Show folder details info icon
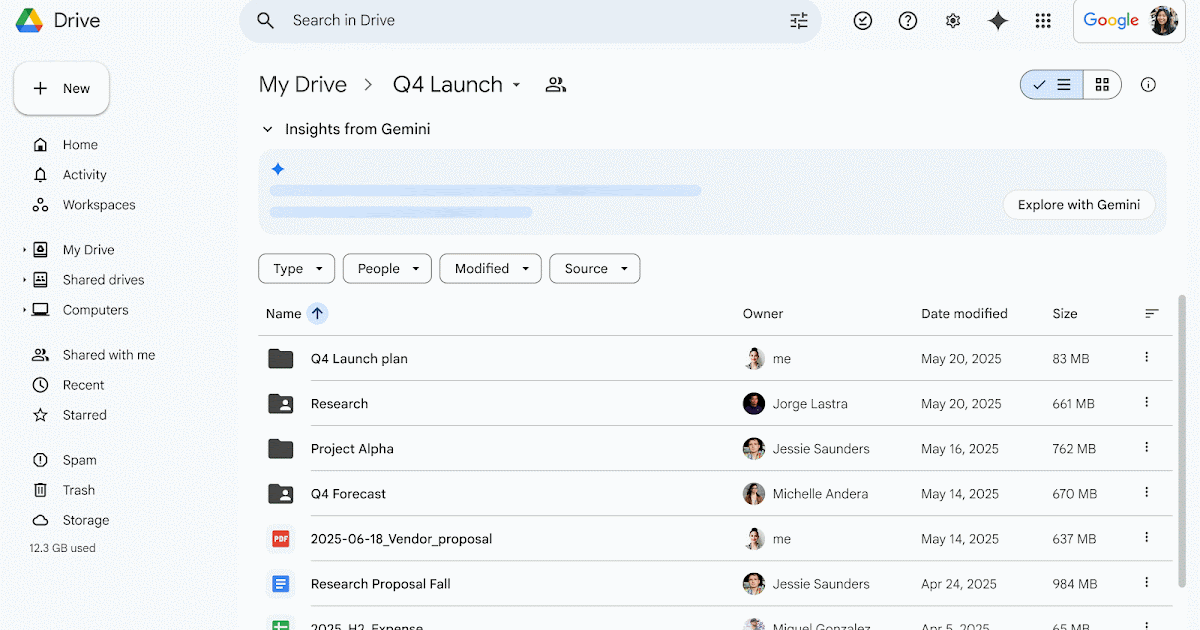 tap(1148, 85)
